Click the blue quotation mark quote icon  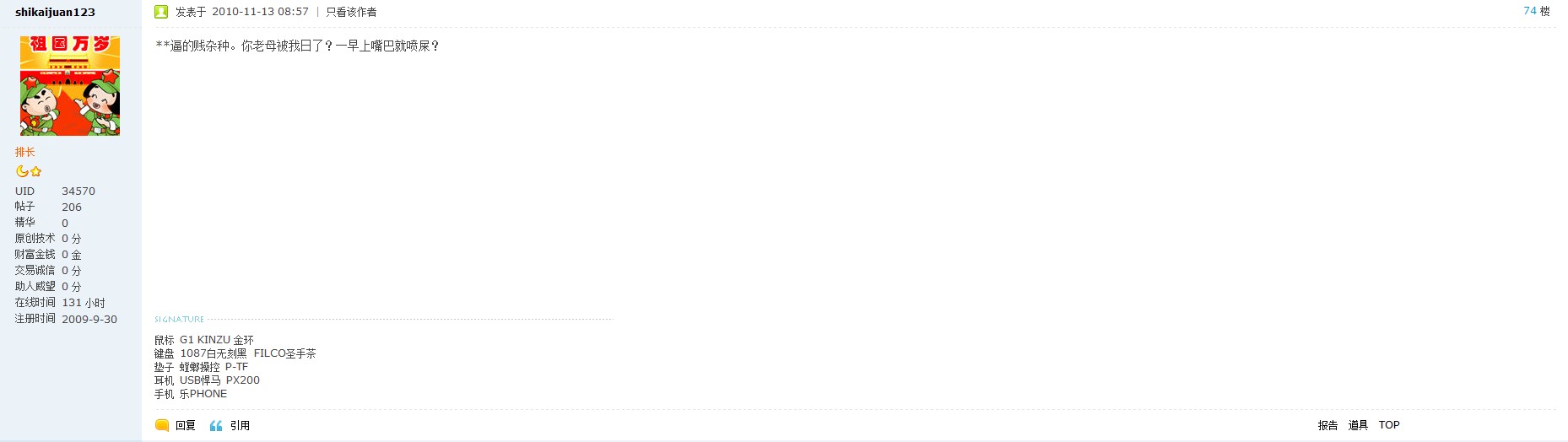coord(216,425)
